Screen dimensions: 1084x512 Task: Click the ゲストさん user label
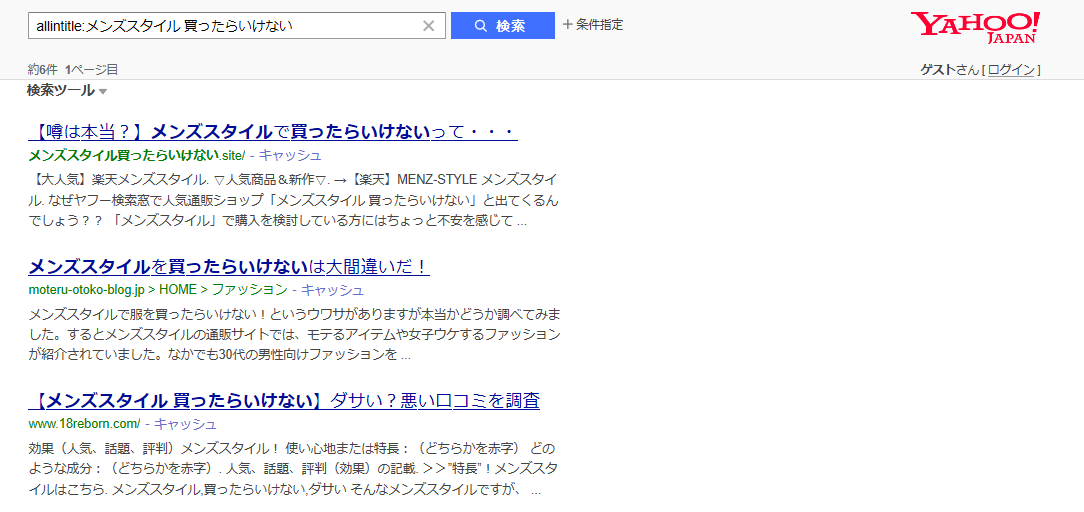point(950,70)
